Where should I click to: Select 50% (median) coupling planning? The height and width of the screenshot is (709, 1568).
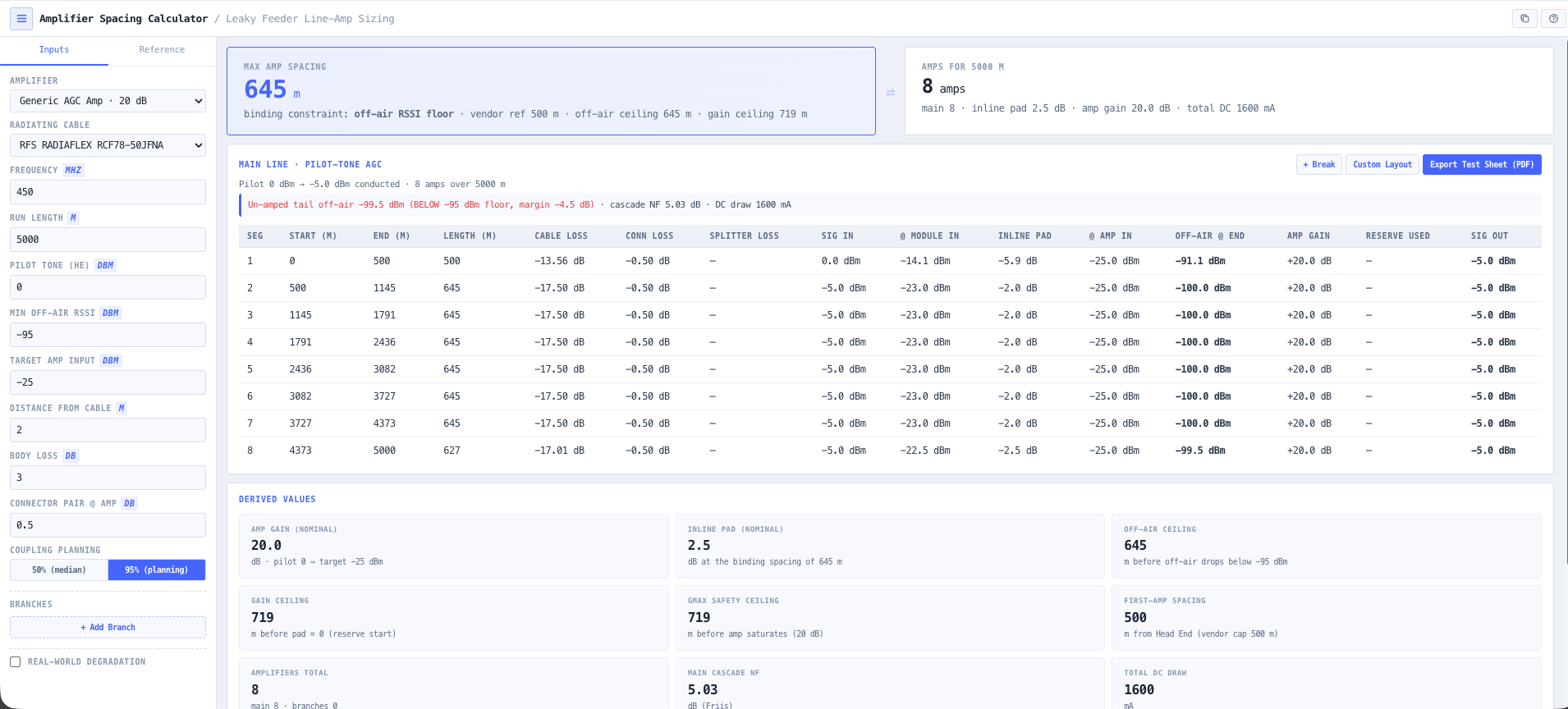coord(59,569)
